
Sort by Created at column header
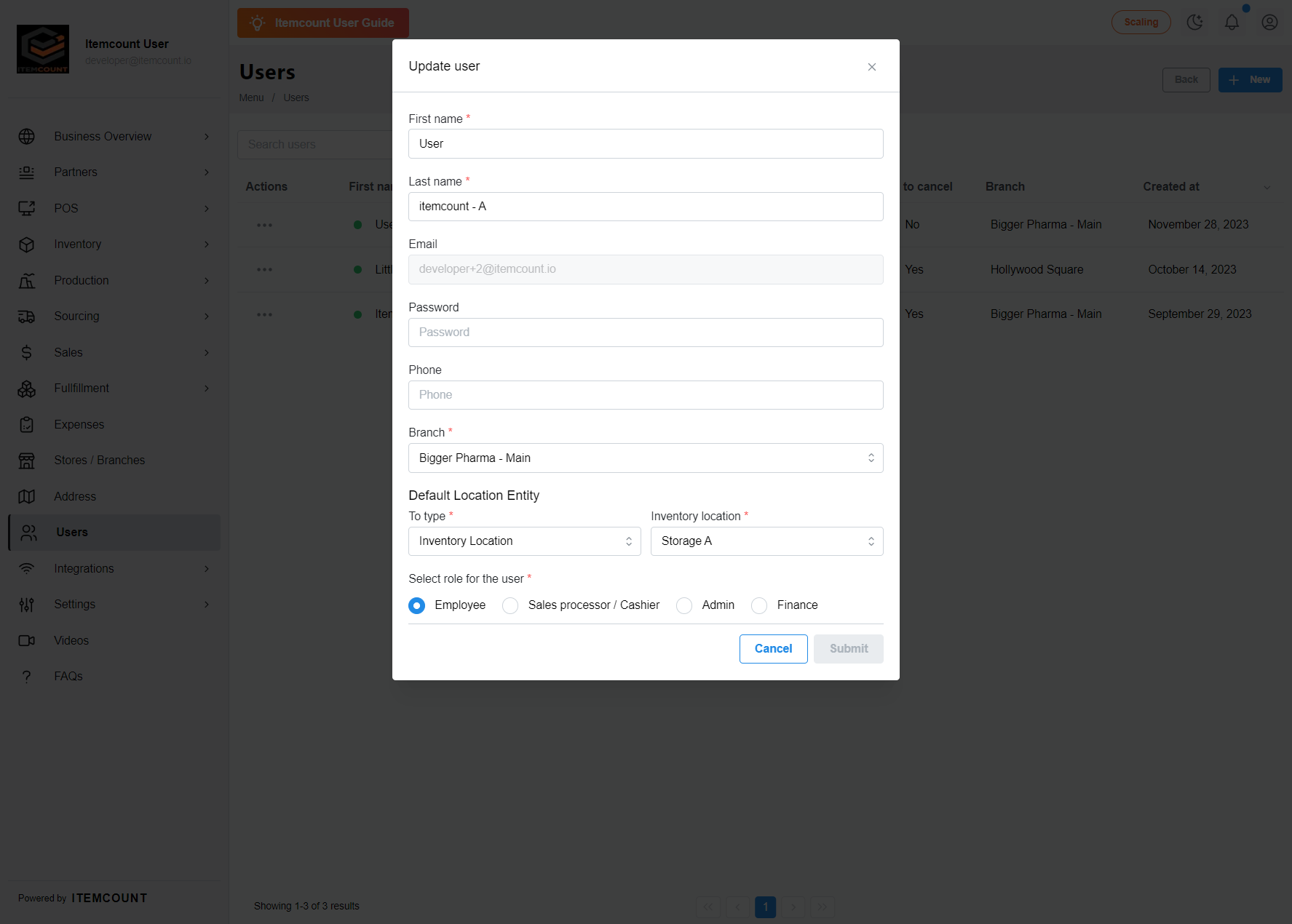pyautogui.click(x=1171, y=187)
